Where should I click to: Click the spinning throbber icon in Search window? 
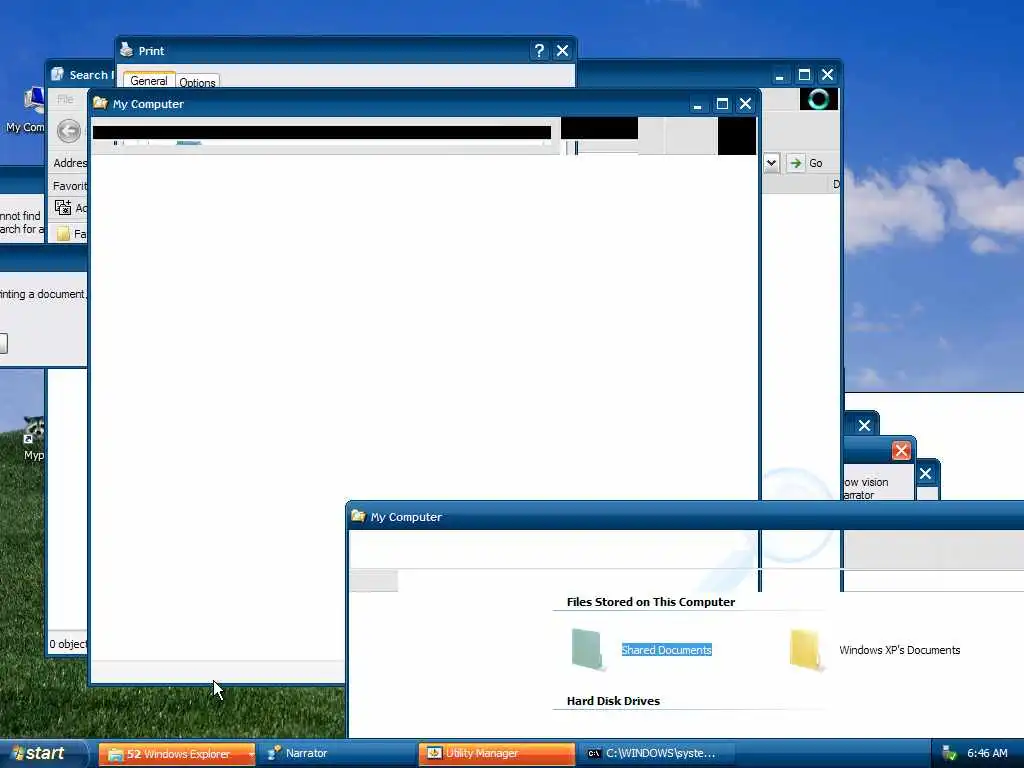819,99
